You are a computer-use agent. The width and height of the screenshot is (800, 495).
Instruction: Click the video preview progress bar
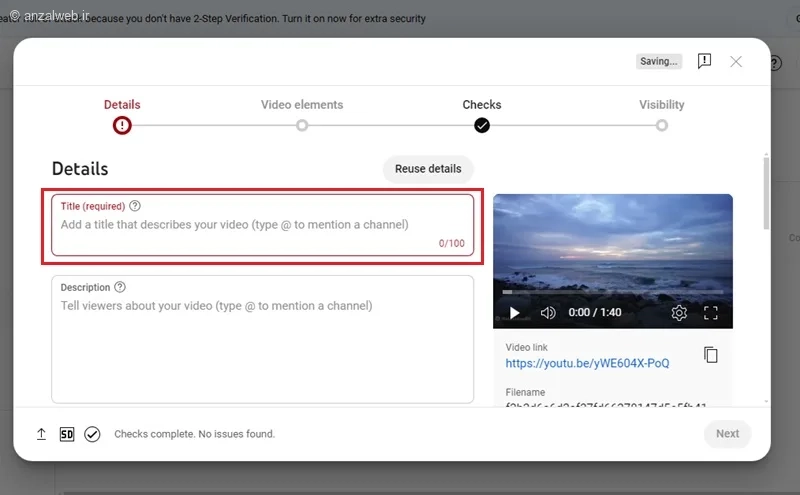613,292
